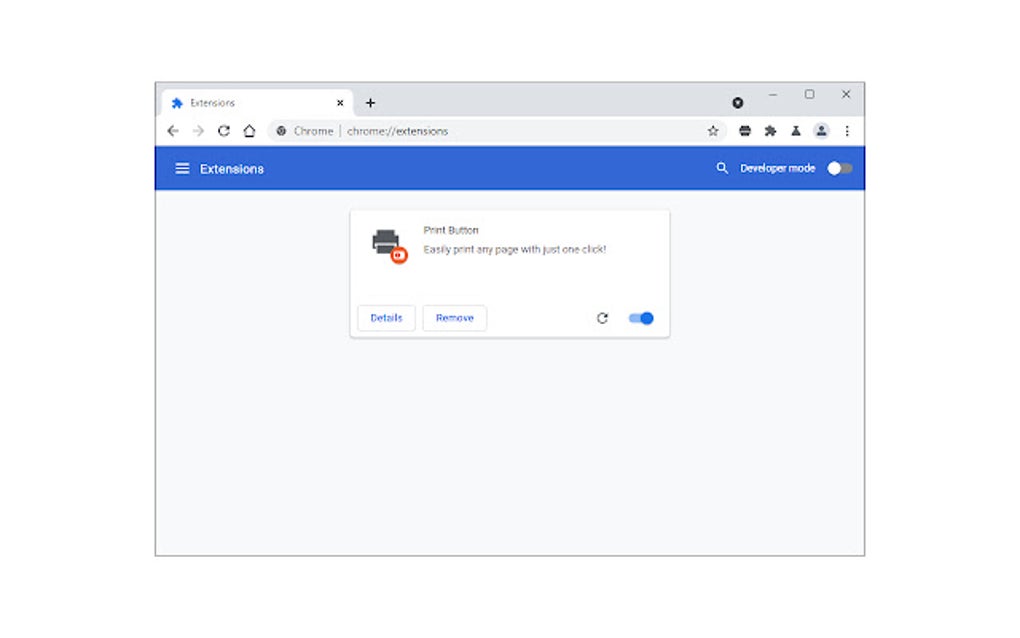Click the back navigation arrow

click(x=172, y=131)
